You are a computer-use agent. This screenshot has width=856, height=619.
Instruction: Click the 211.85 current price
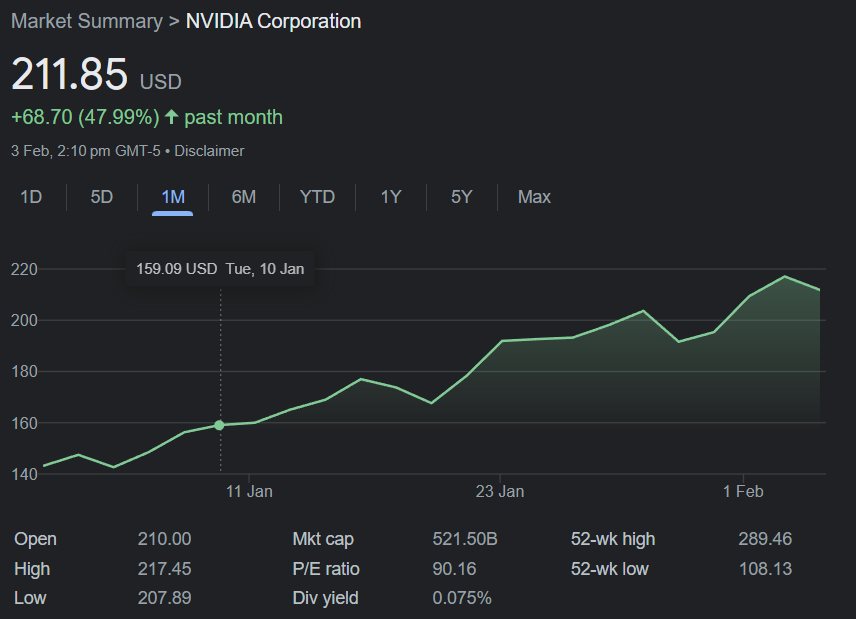[x=70, y=75]
